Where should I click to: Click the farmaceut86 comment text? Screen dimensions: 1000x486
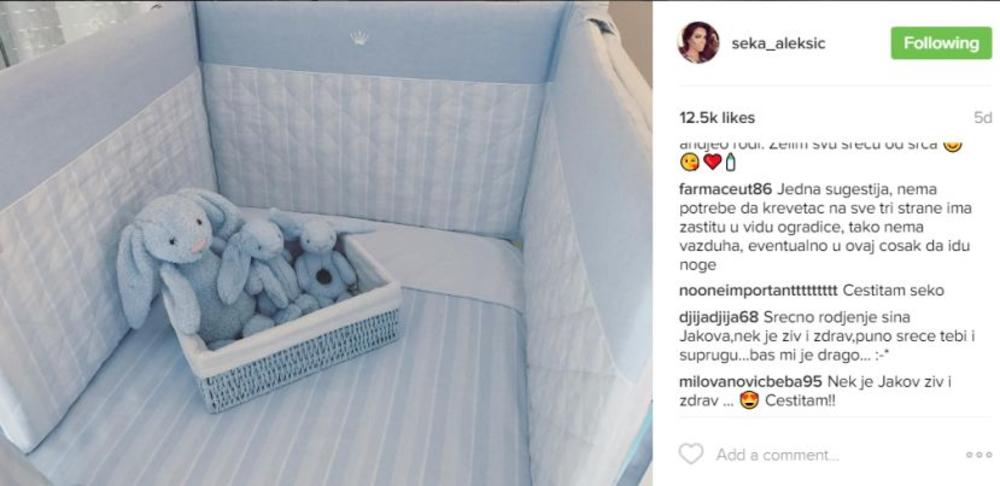pos(825,227)
